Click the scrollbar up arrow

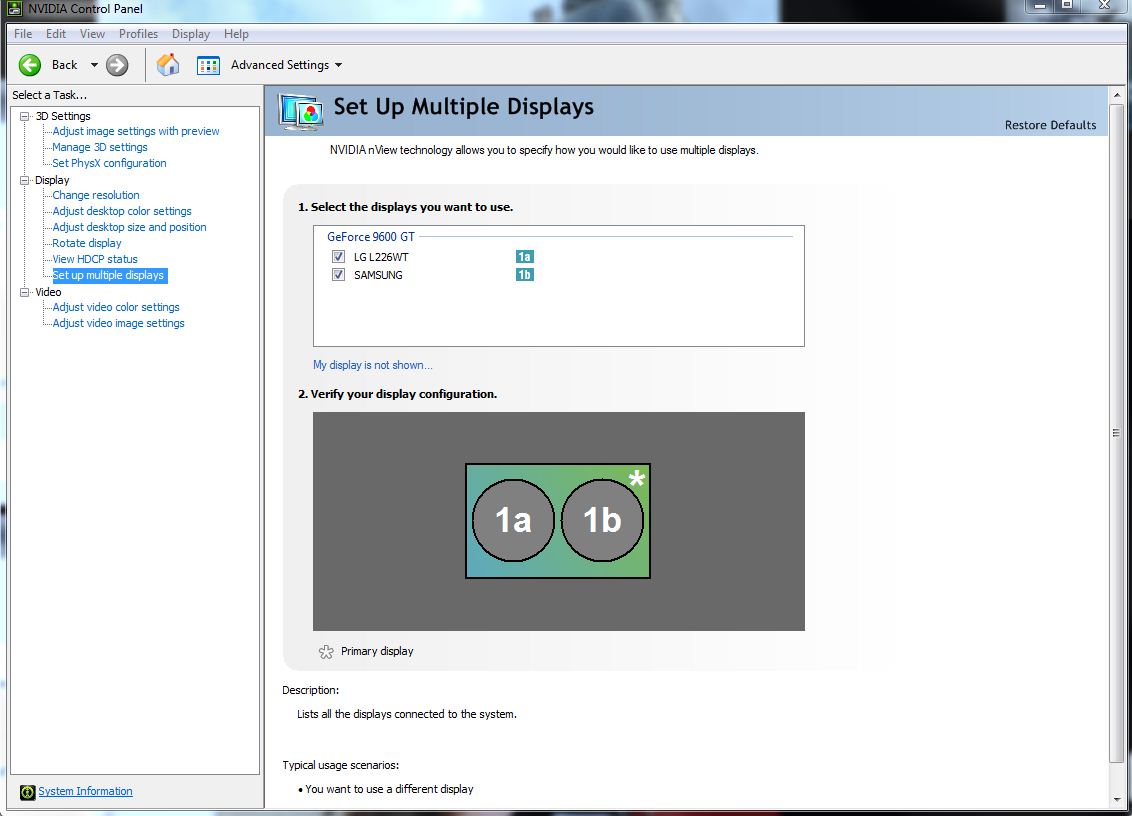[1116, 95]
